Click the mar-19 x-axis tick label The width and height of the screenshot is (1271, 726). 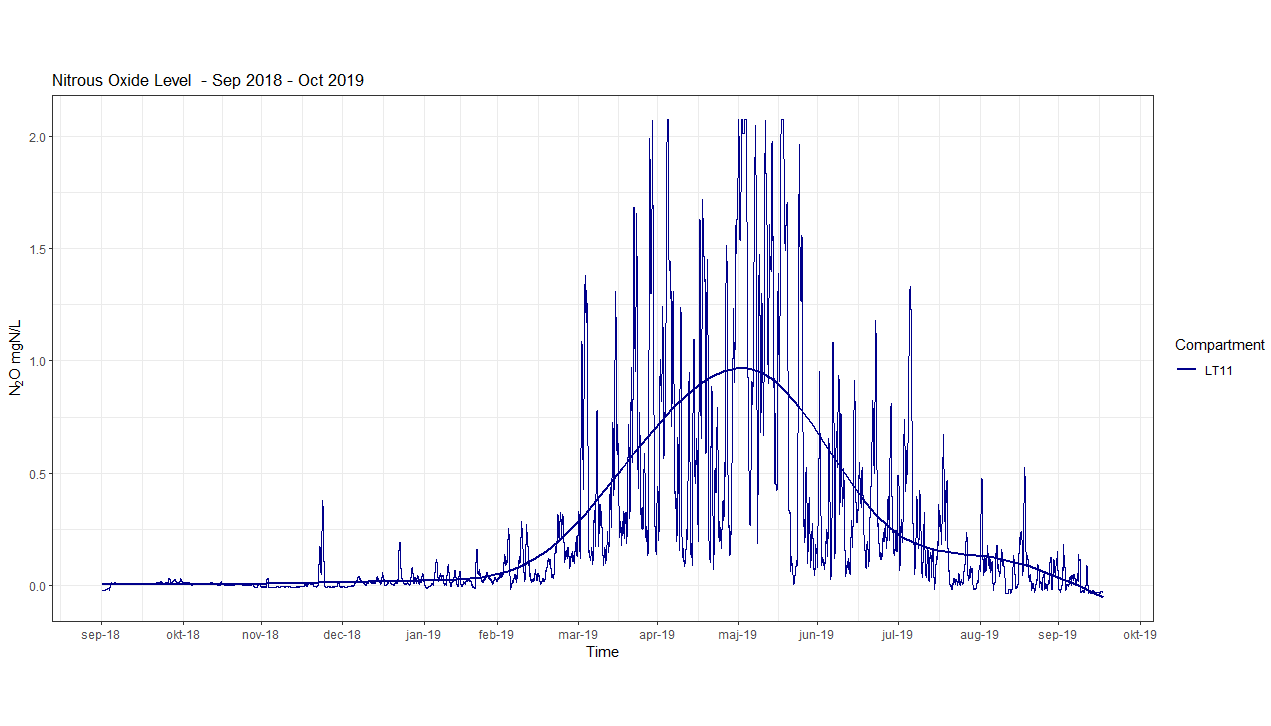pyautogui.click(x=578, y=634)
